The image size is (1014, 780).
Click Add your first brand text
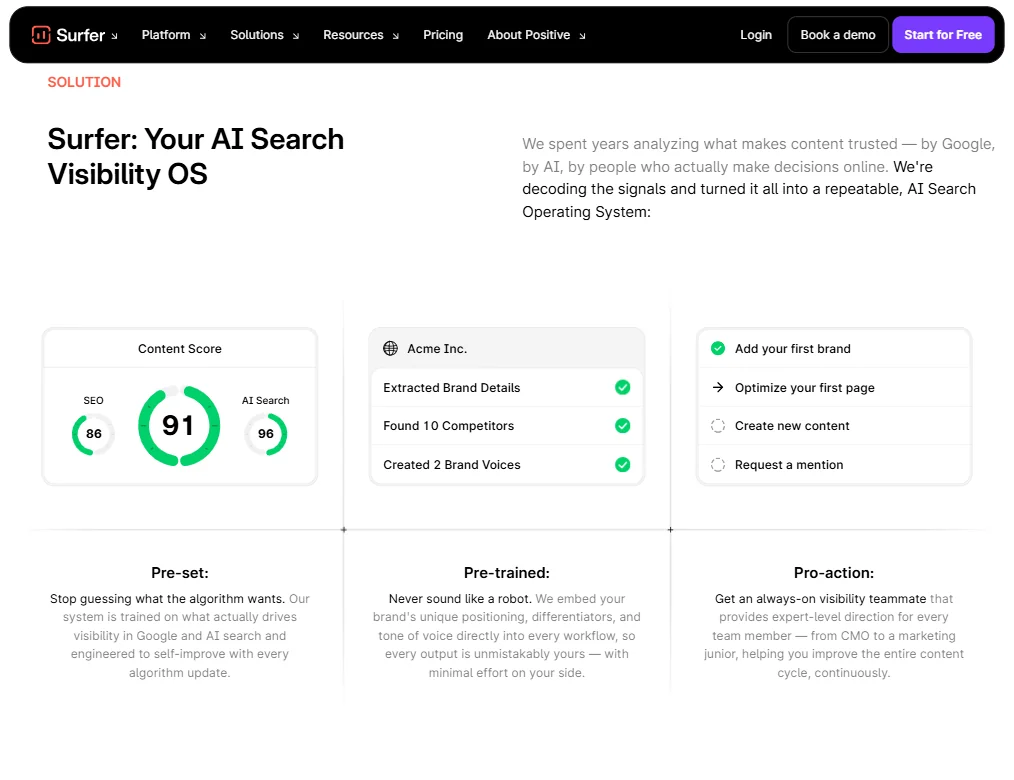792,349
